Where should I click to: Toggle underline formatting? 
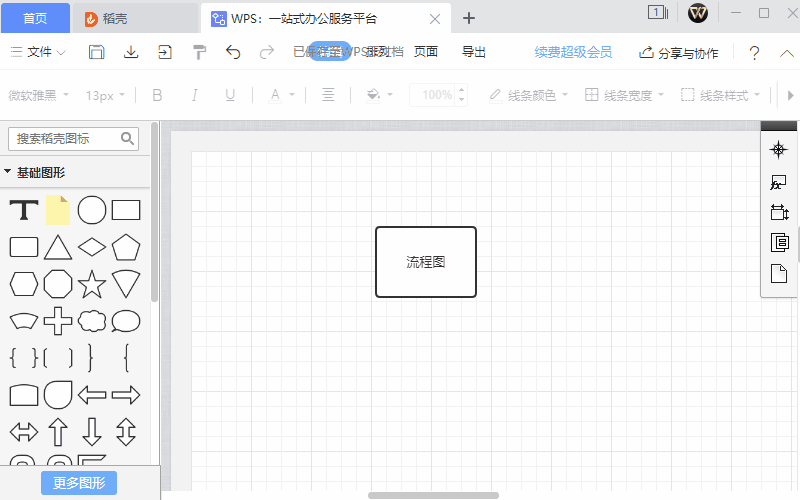[230, 95]
